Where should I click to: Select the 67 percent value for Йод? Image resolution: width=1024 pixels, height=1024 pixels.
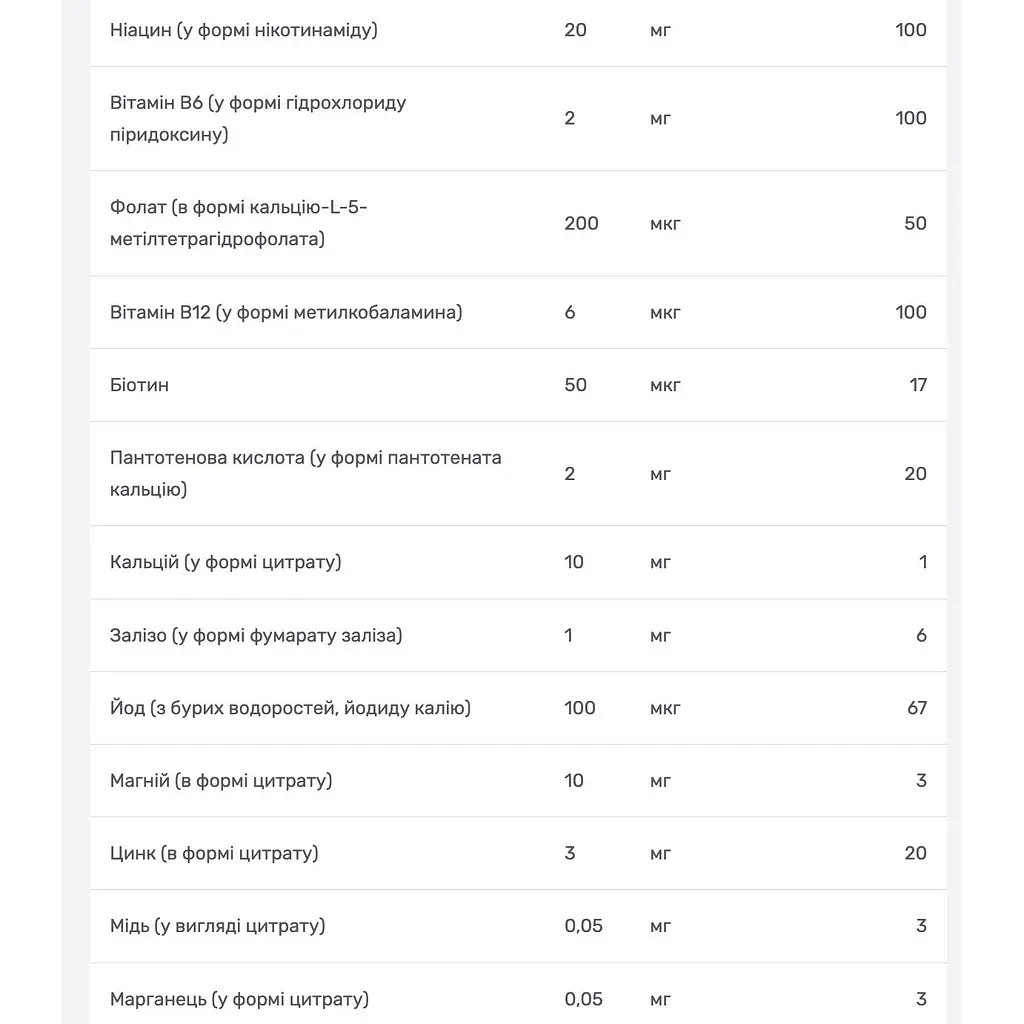click(x=917, y=708)
